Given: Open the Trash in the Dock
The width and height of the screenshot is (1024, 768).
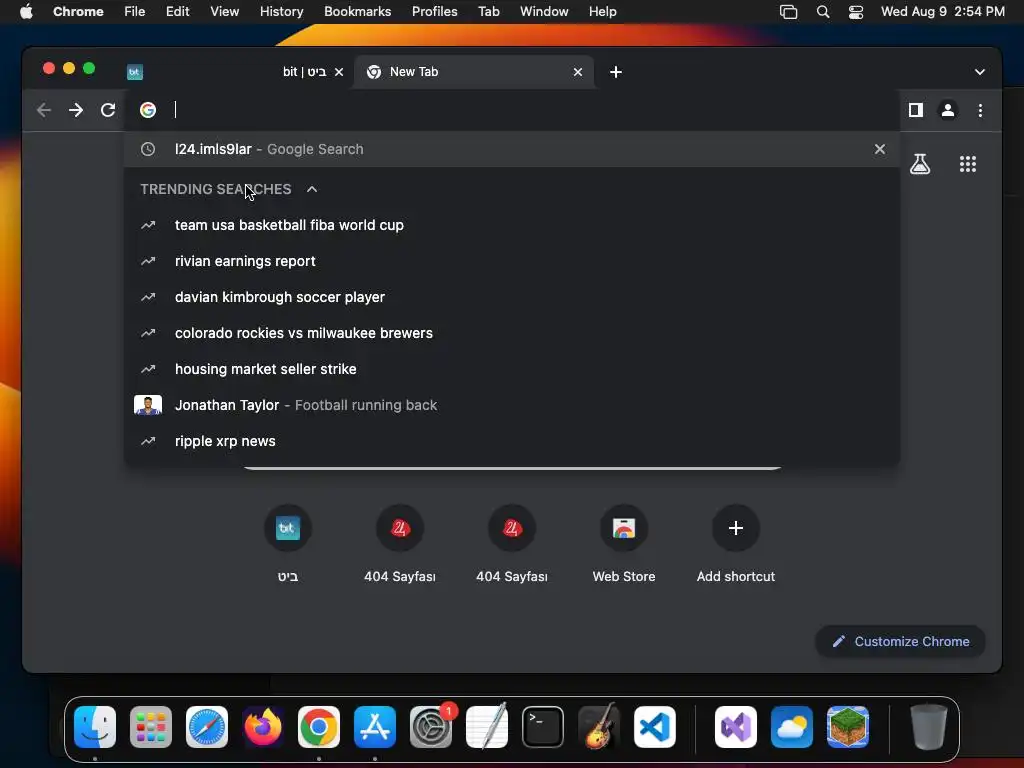Looking at the screenshot, I should click(929, 727).
